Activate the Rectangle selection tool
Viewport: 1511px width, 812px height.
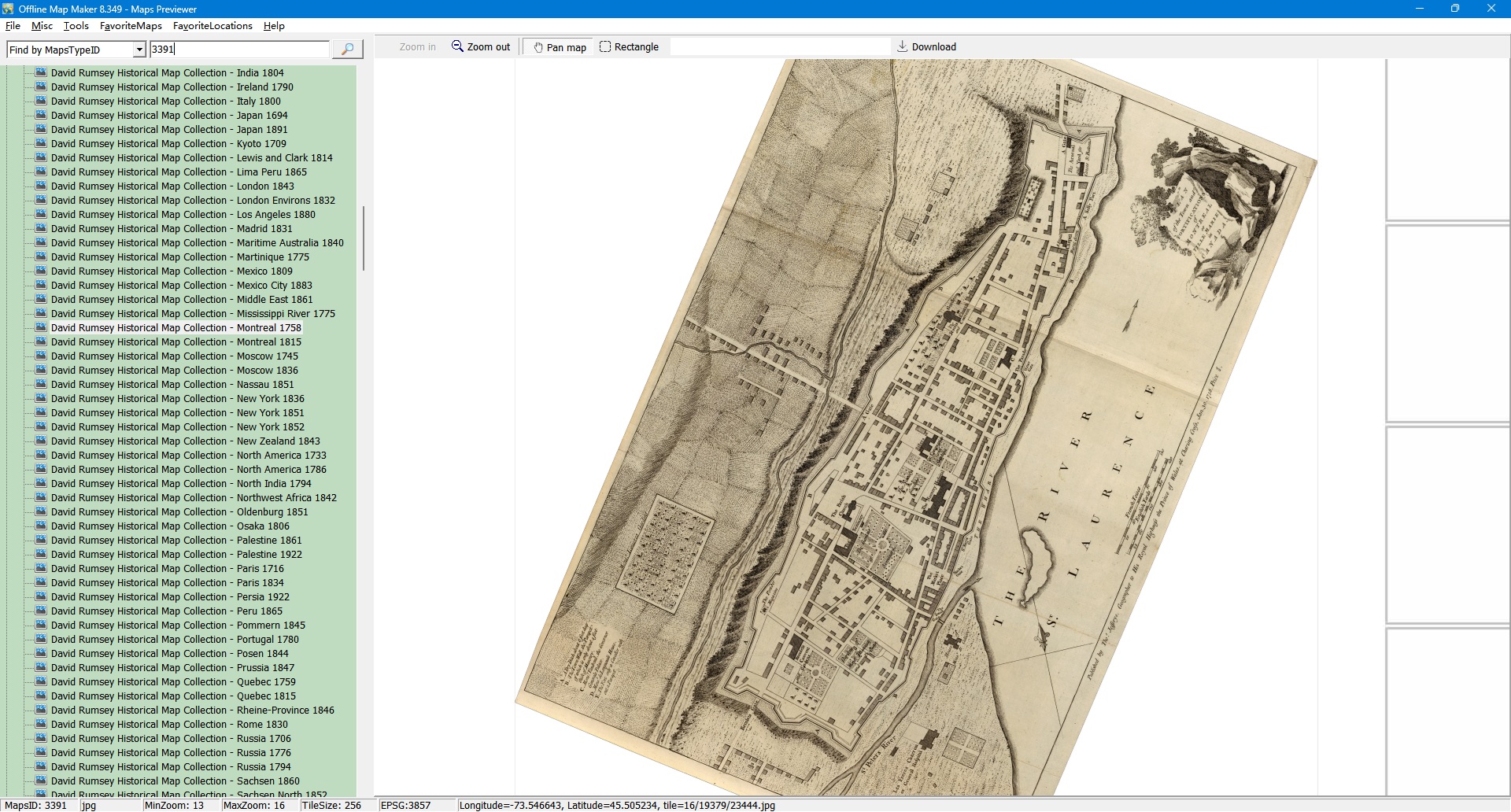629,47
